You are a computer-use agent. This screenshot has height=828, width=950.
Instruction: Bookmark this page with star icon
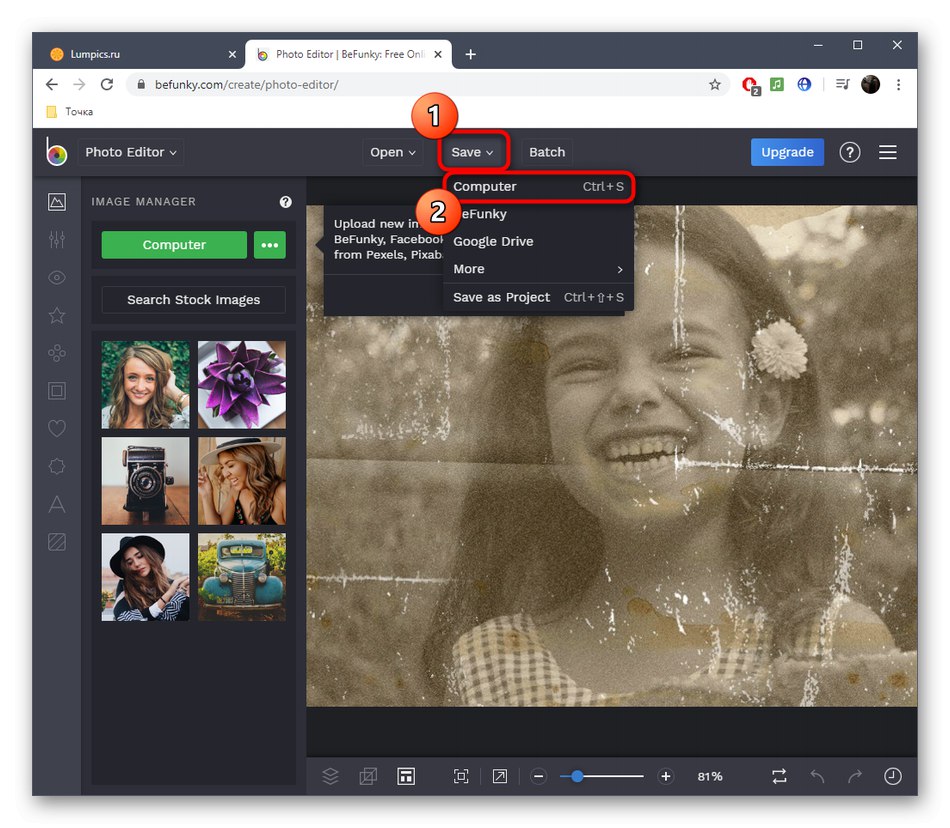pos(715,85)
